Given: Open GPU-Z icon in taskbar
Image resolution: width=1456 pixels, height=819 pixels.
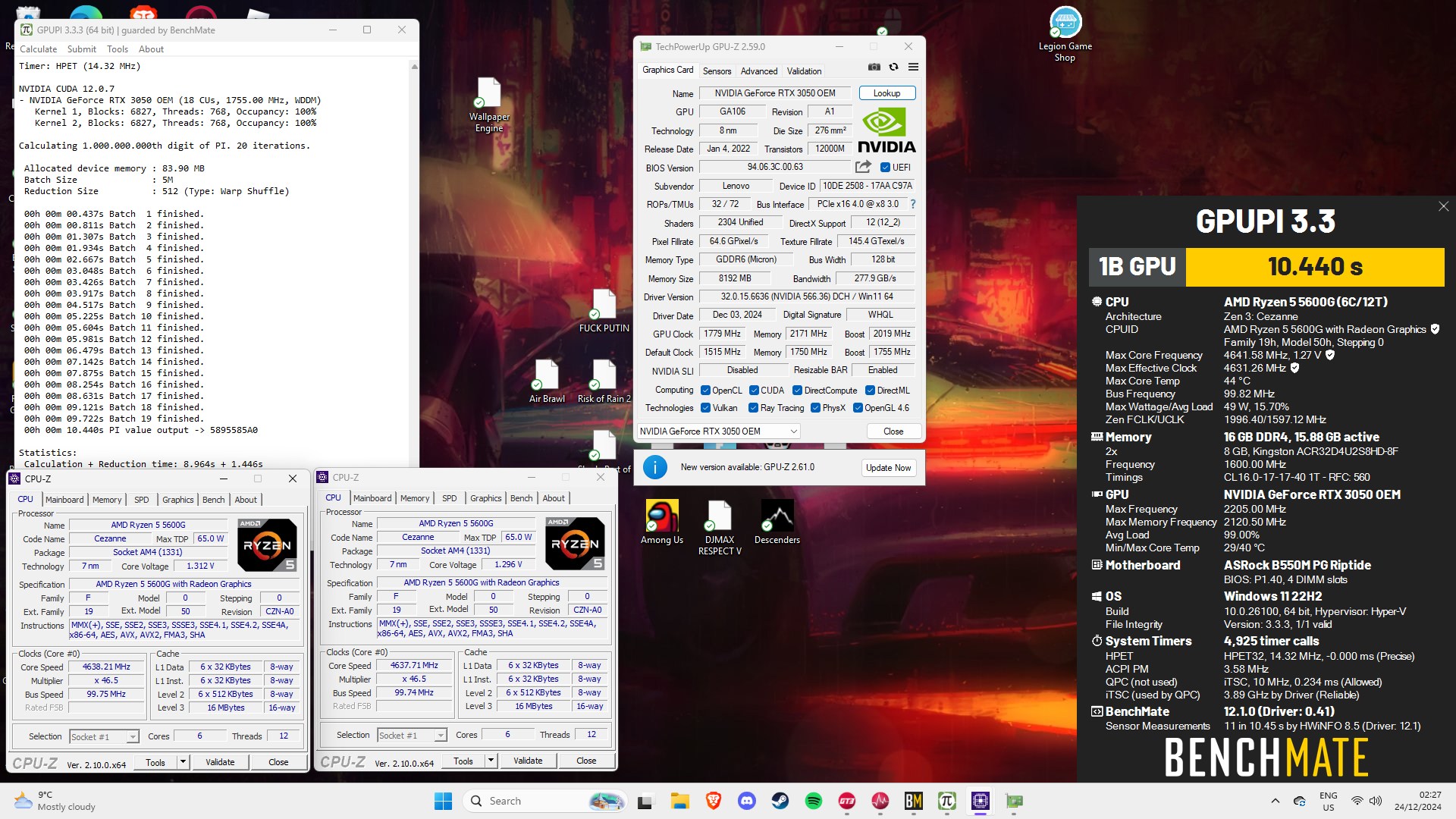Looking at the screenshot, I should pyautogui.click(x=1014, y=801).
